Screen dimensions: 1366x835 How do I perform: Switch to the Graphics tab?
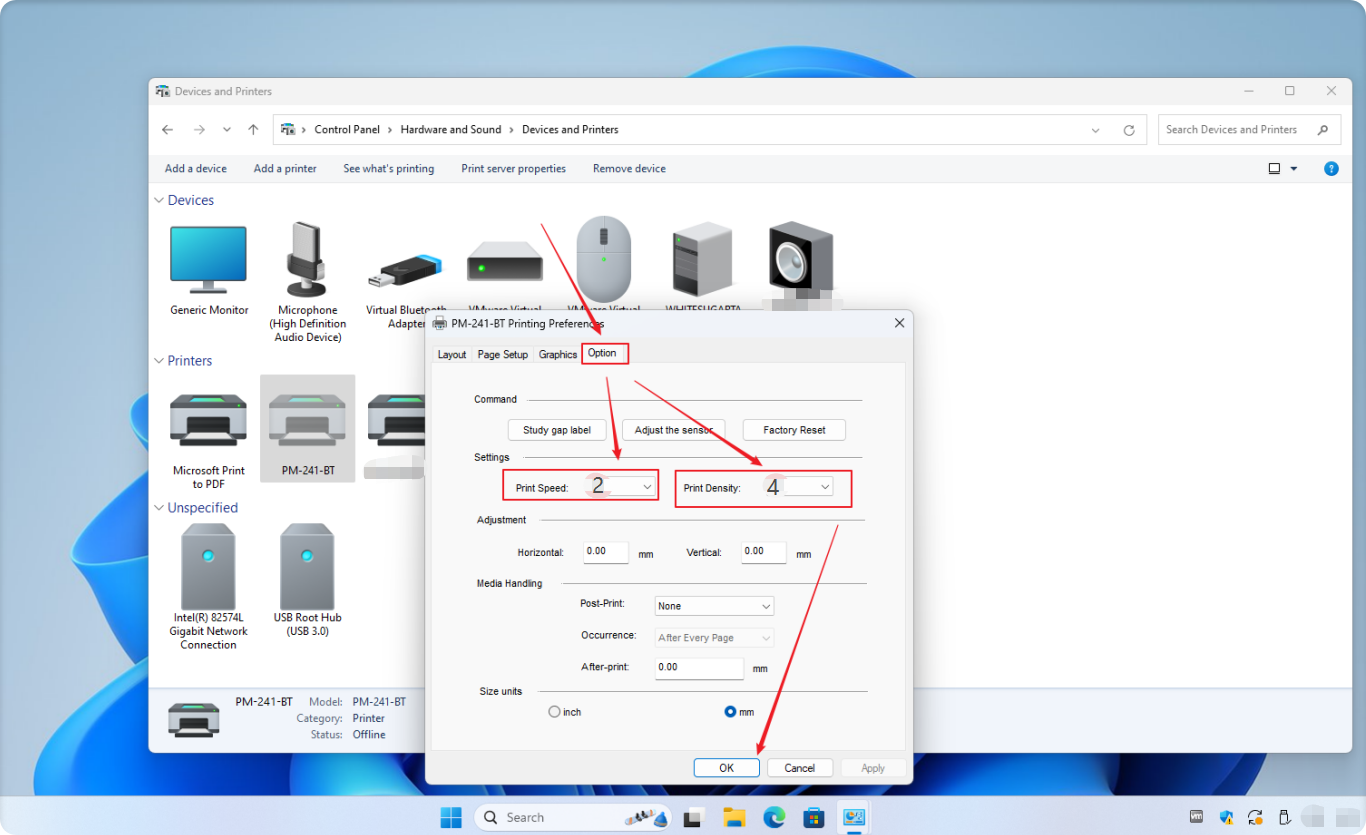pyautogui.click(x=558, y=355)
